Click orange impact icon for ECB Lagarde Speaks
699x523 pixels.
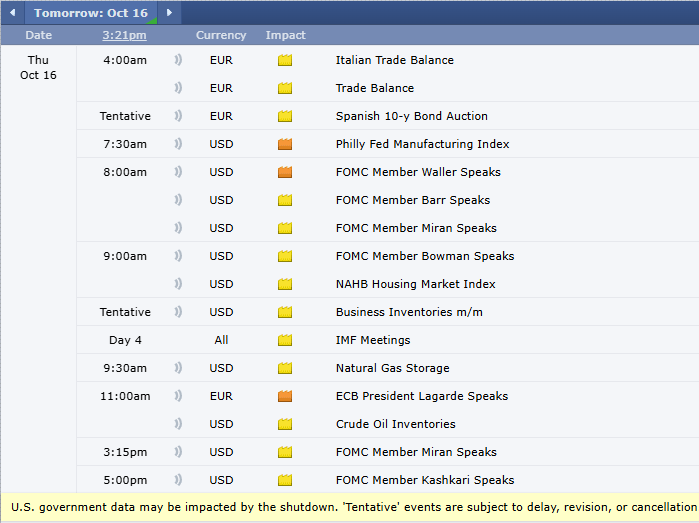[285, 396]
